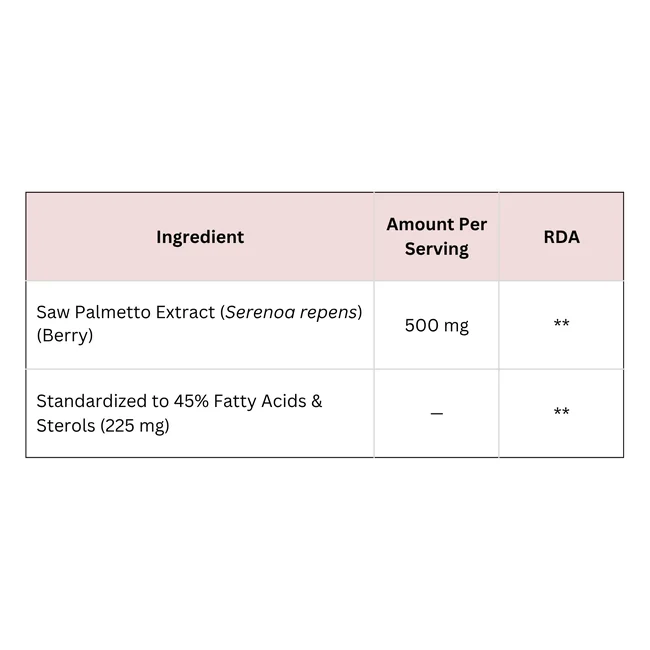Screen dimensions: 650x650
Task: Click the word "Serving" in the header
Action: tap(436, 249)
